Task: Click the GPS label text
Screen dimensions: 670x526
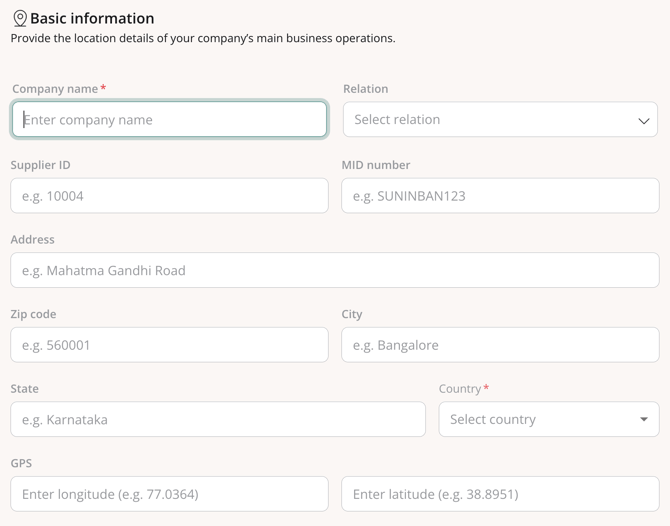Action: point(22,463)
